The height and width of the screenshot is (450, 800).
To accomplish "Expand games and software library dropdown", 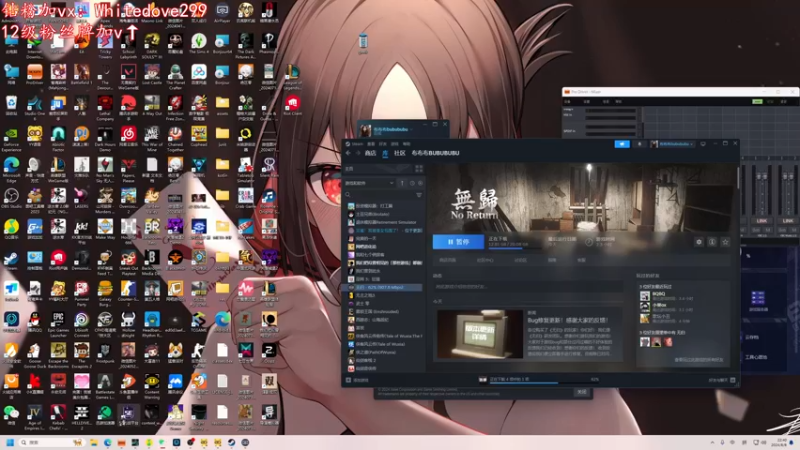I will point(370,183).
